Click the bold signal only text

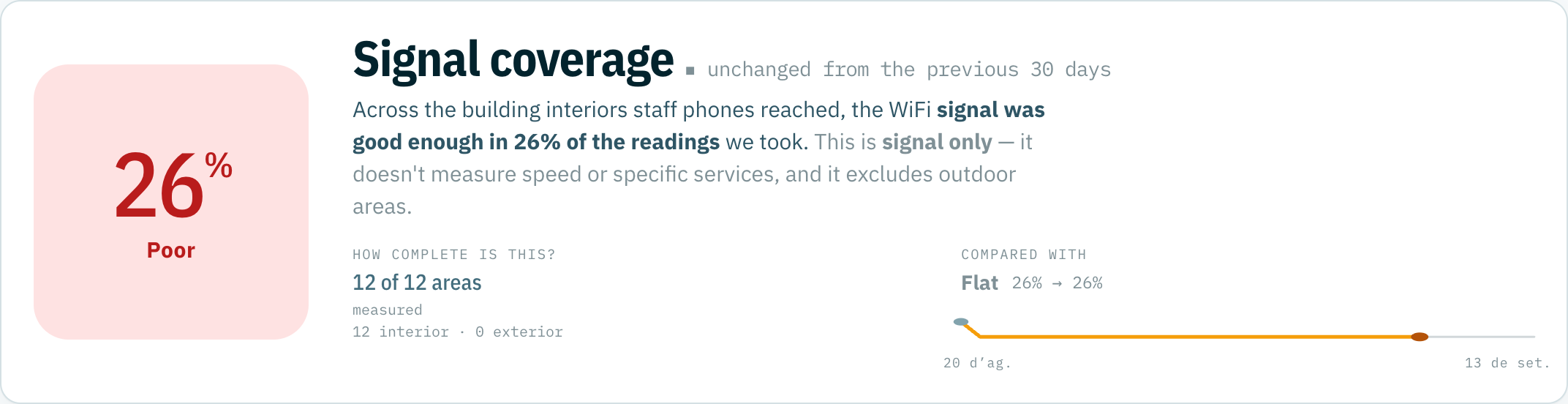[x=937, y=142]
